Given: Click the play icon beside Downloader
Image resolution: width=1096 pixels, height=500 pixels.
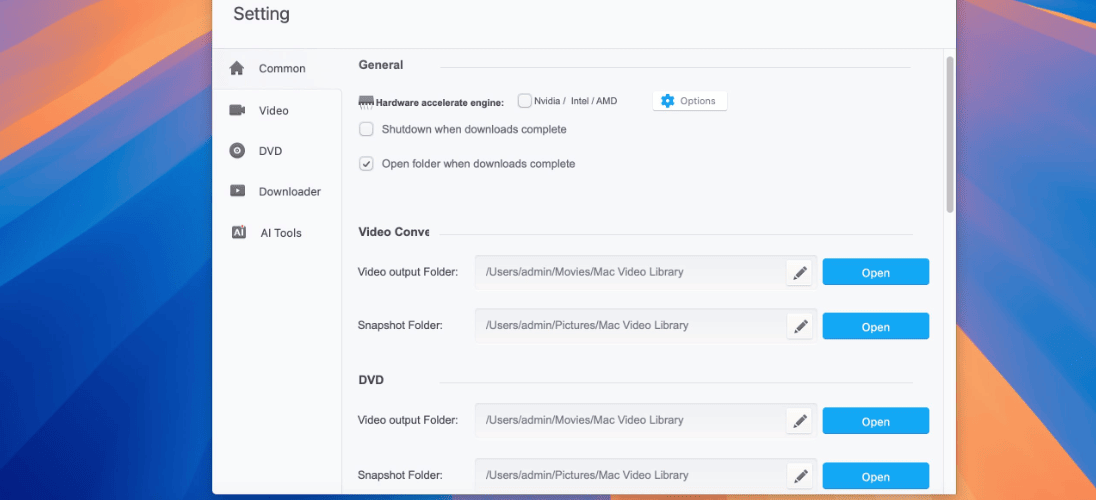Looking at the screenshot, I should pyautogui.click(x=237, y=190).
